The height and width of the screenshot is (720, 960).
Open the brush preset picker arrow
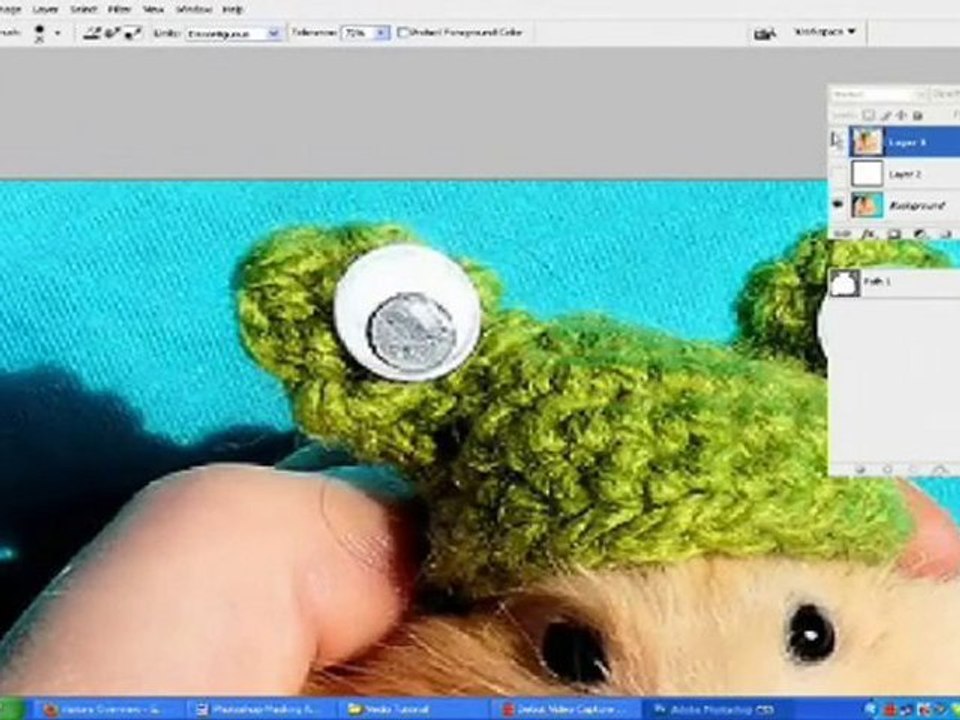click(x=58, y=32)
